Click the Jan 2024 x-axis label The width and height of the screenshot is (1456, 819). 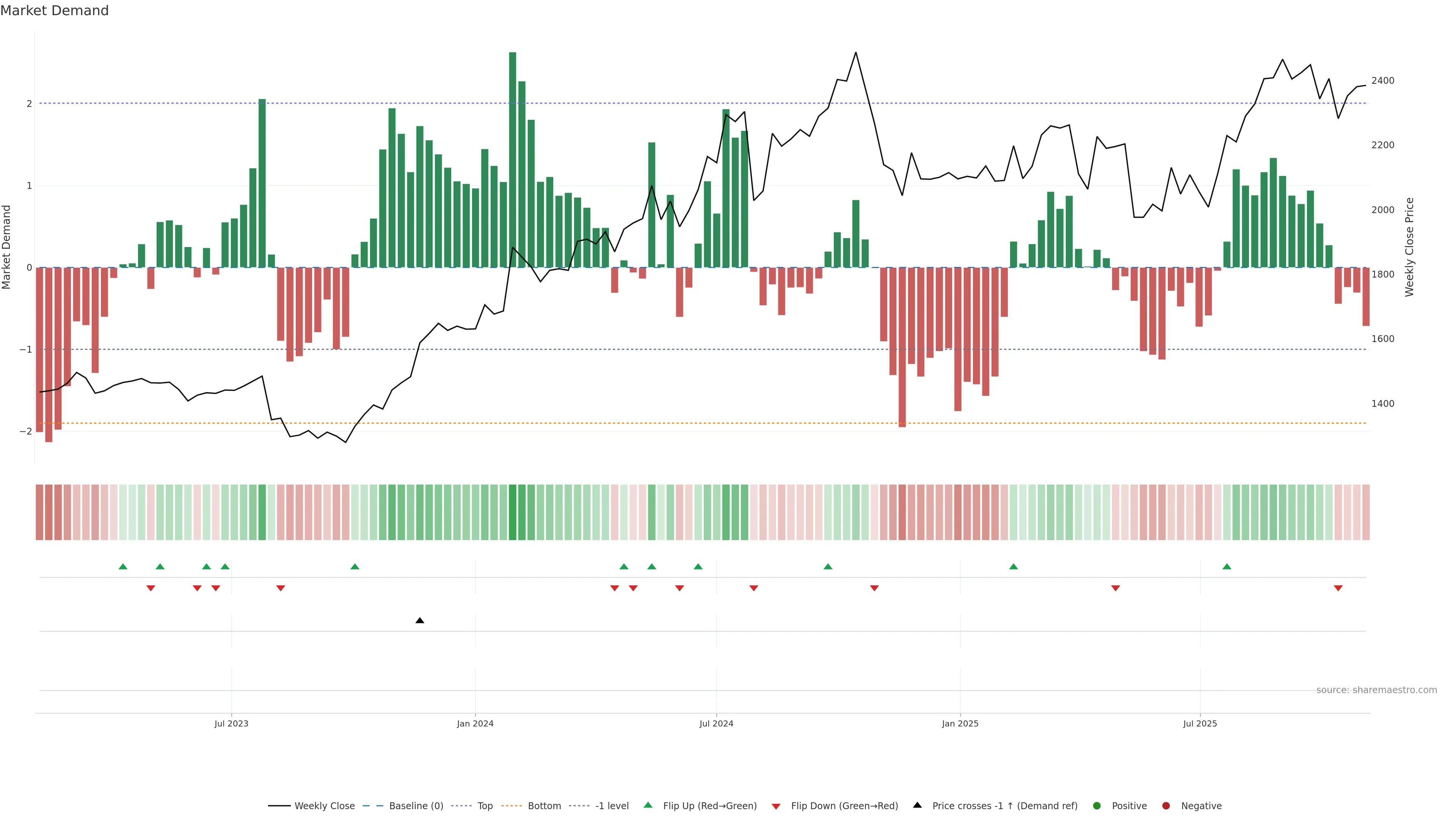tap(475, 723)
